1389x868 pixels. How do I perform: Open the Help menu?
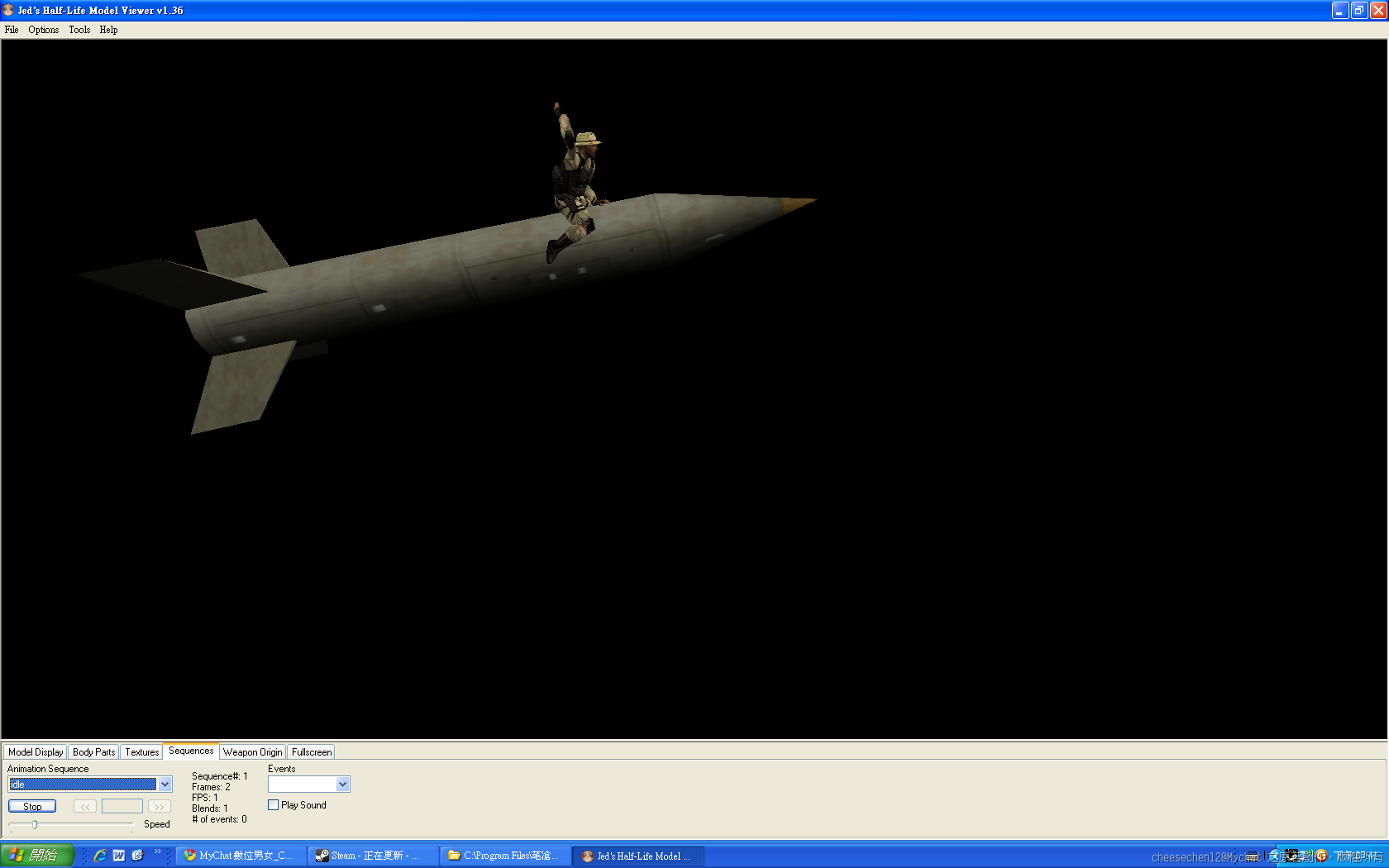[x=108, y=30]
